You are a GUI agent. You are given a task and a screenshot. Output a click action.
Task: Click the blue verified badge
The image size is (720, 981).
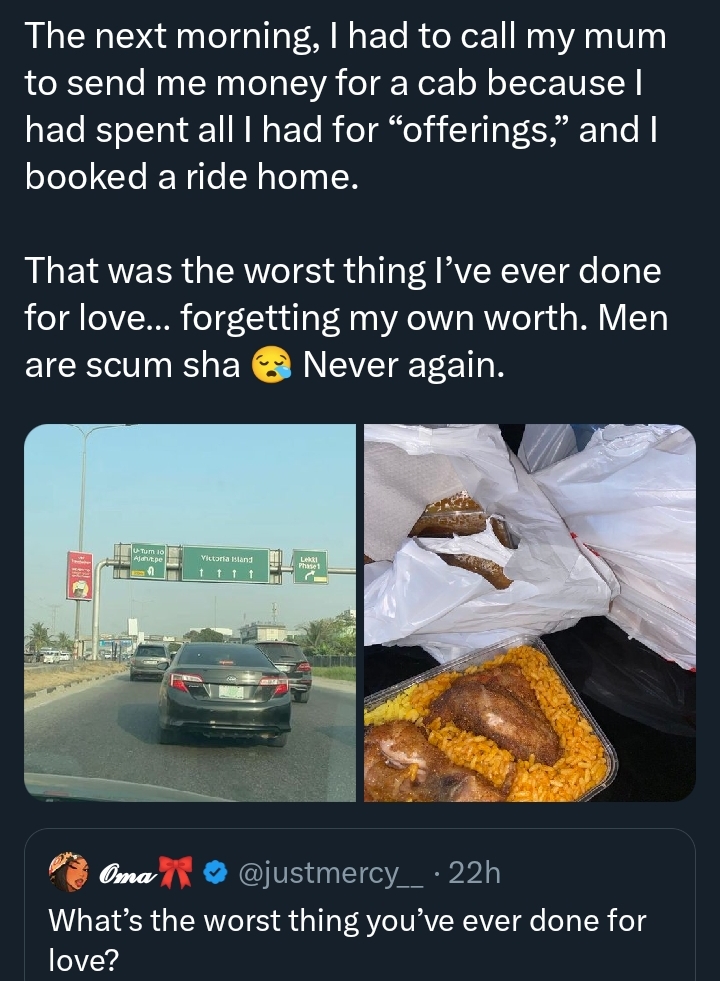[x=214, y=874]
